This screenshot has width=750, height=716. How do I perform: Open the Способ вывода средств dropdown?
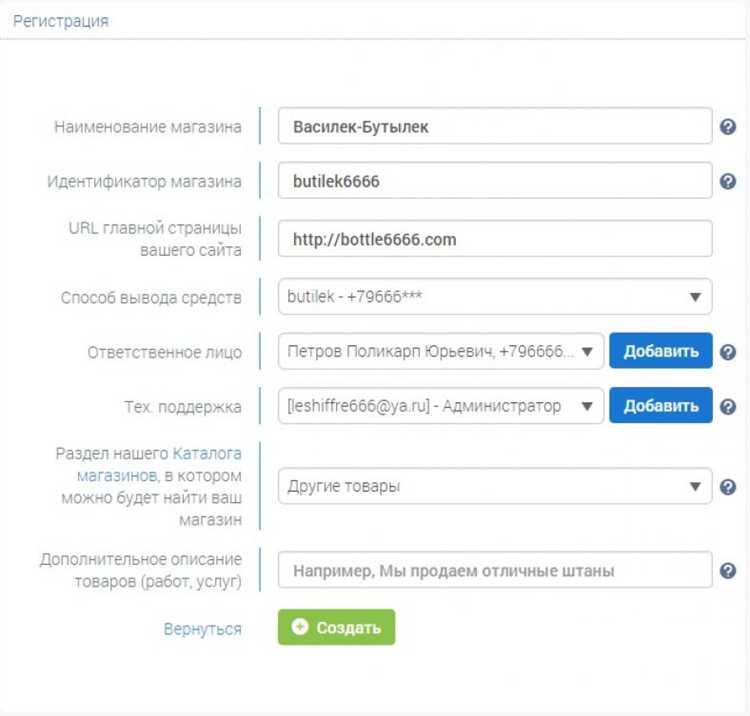[495, 297]
